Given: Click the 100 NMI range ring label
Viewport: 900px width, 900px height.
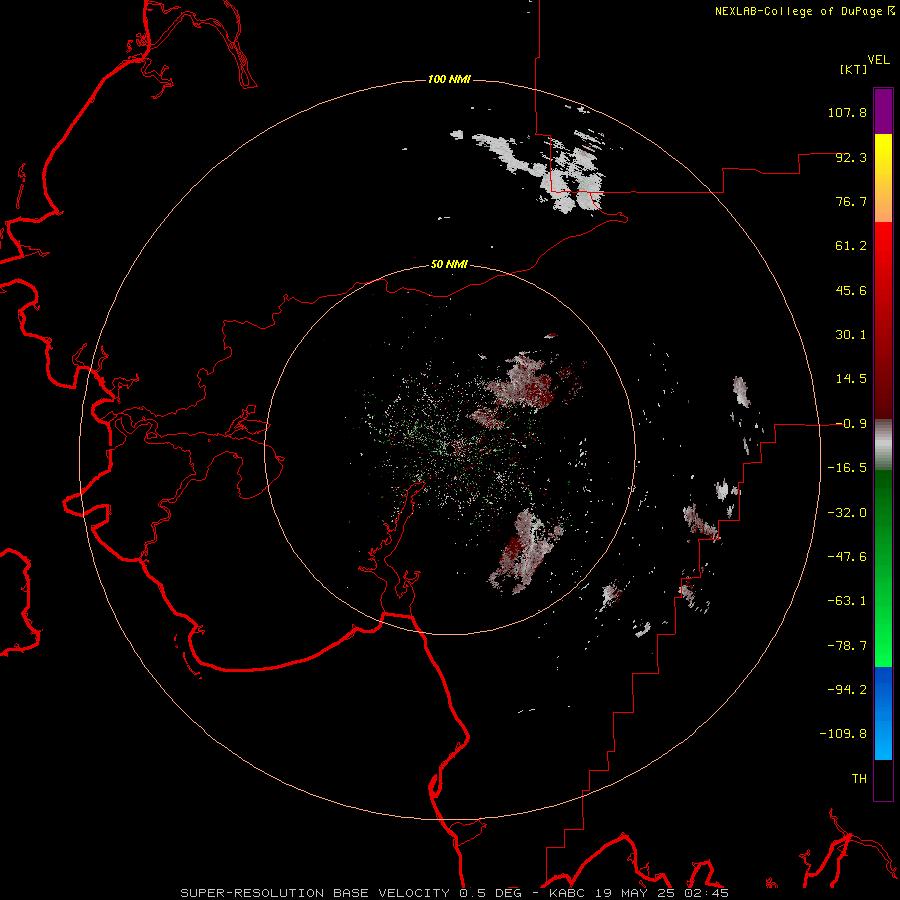Looking at the screenshot, I should (x=449, y=79).
